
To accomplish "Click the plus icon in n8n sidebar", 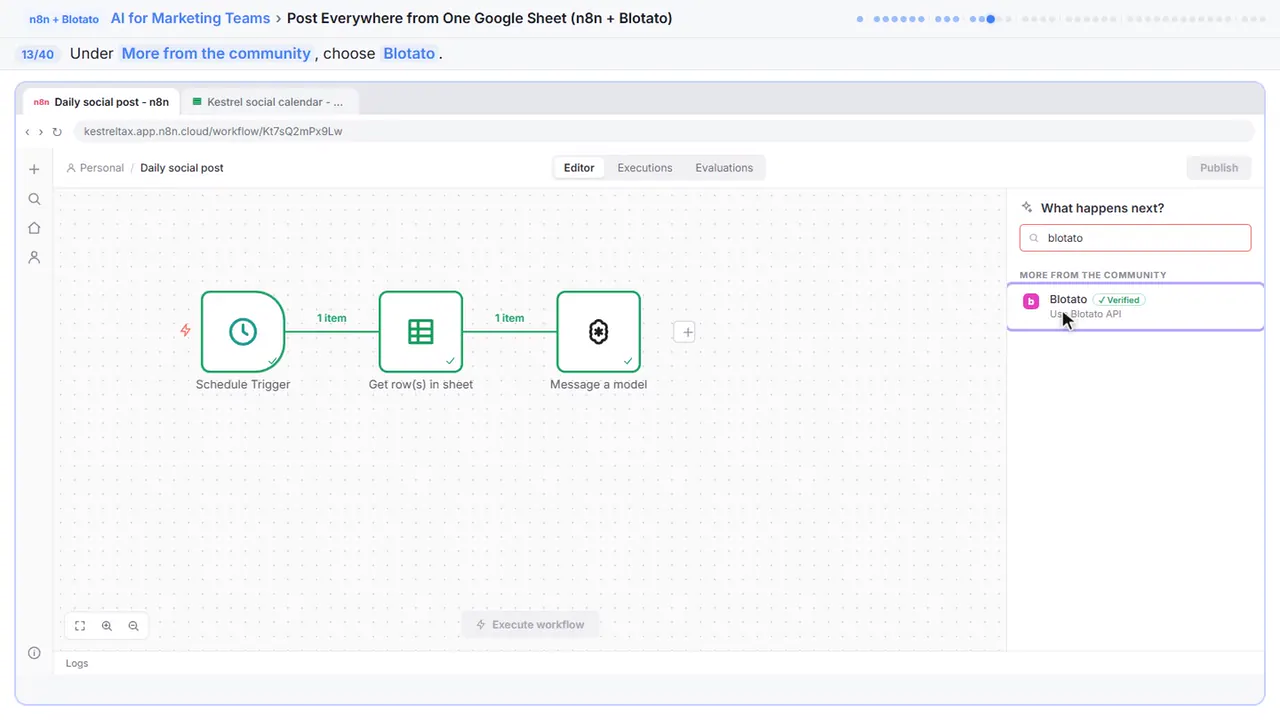I will [x=34, y=169].
